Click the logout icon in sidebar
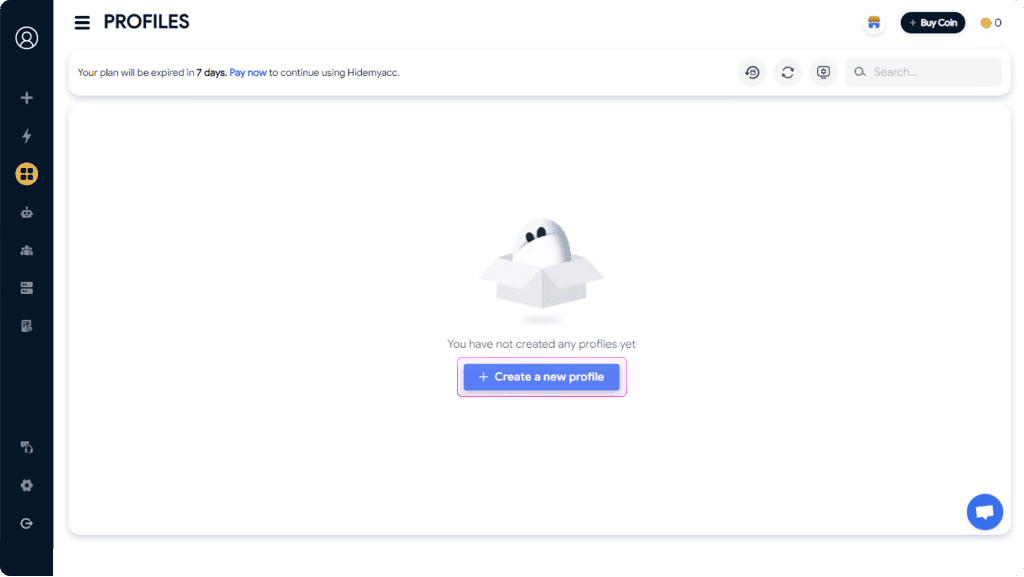The width and height of the screenshot is (1024, 577). point(27,523)
